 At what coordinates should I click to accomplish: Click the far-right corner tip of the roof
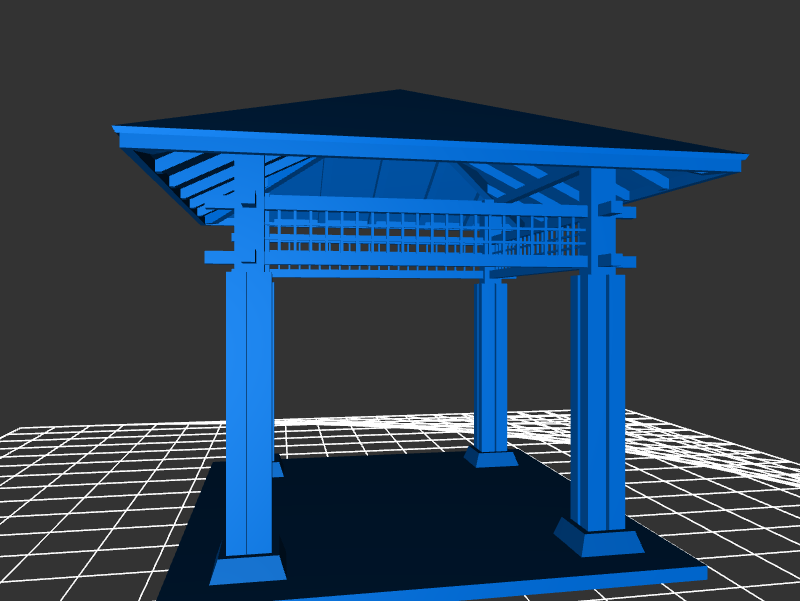(x=745, y=157)
